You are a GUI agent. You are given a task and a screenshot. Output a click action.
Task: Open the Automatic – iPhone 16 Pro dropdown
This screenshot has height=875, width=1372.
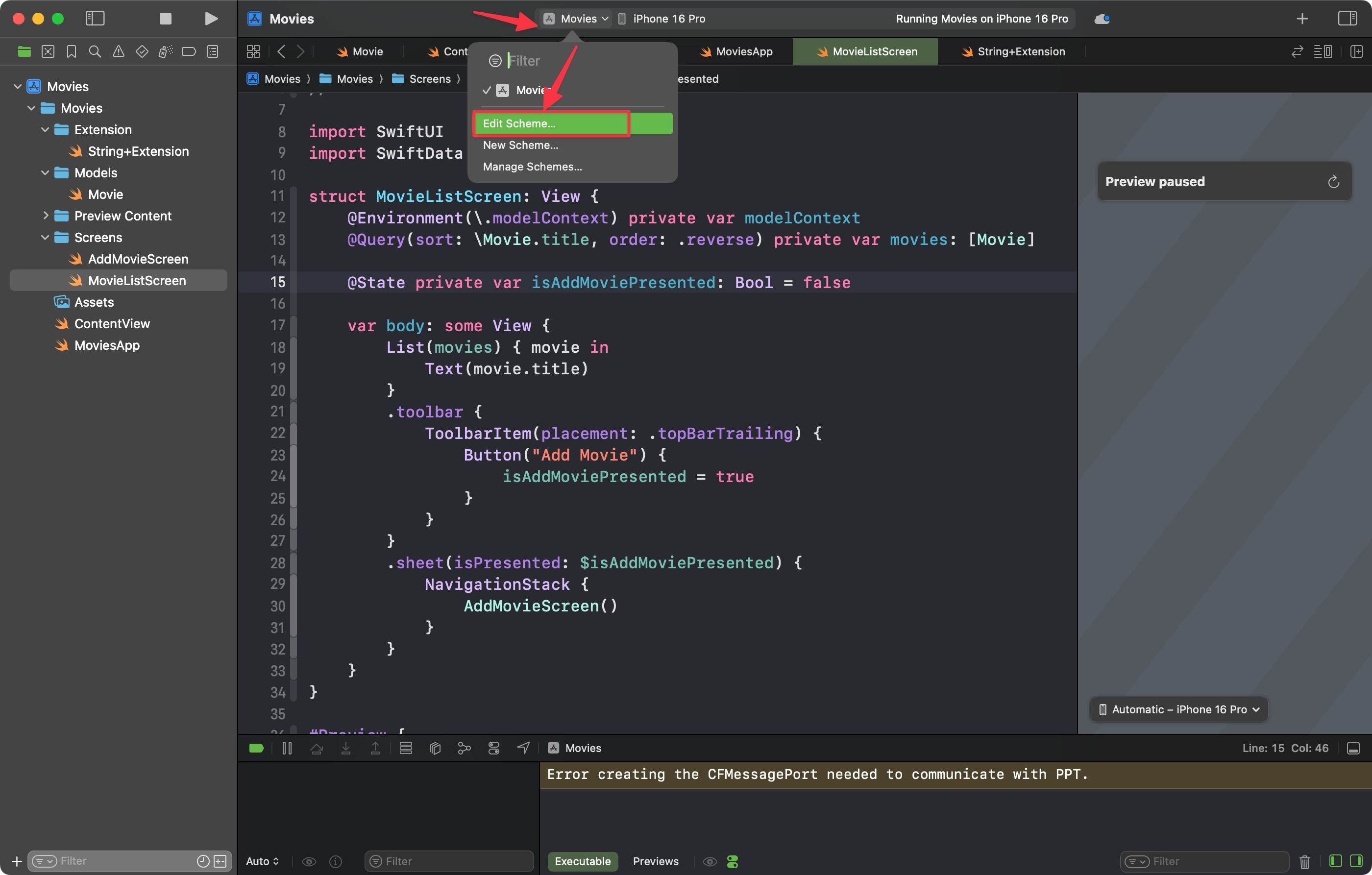point(1179,709)
